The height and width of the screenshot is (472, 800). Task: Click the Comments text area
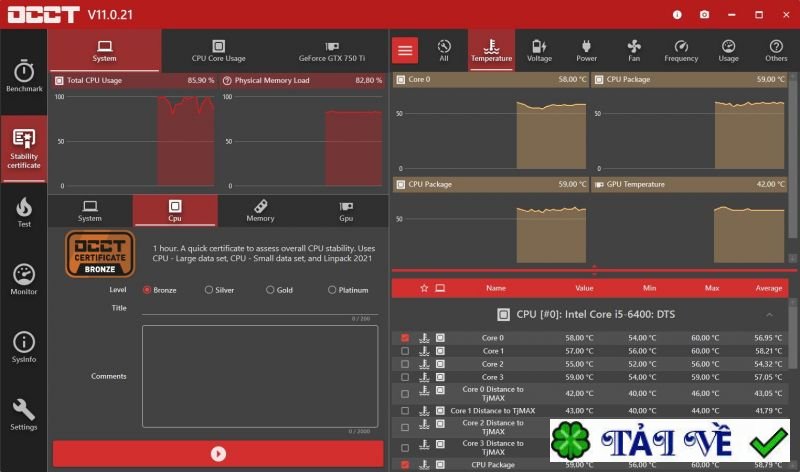[x=260, y=376]
